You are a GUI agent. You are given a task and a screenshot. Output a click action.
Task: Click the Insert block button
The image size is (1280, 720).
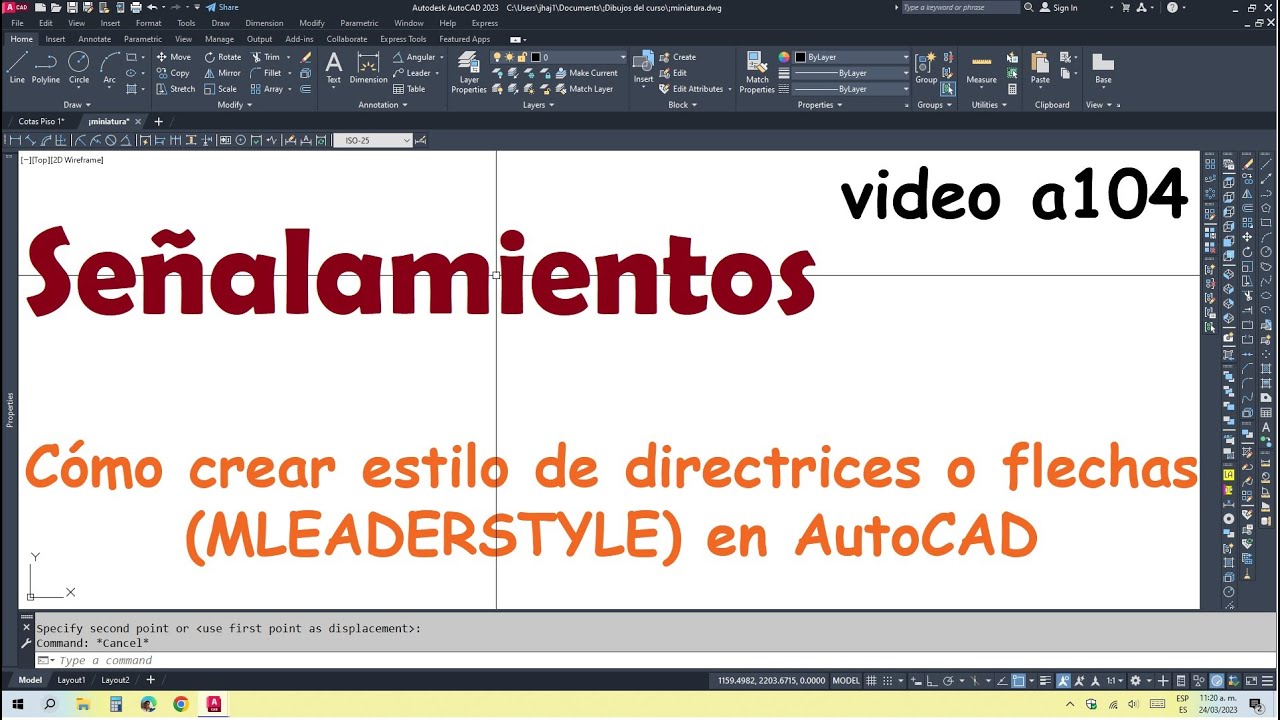point(643,68)
